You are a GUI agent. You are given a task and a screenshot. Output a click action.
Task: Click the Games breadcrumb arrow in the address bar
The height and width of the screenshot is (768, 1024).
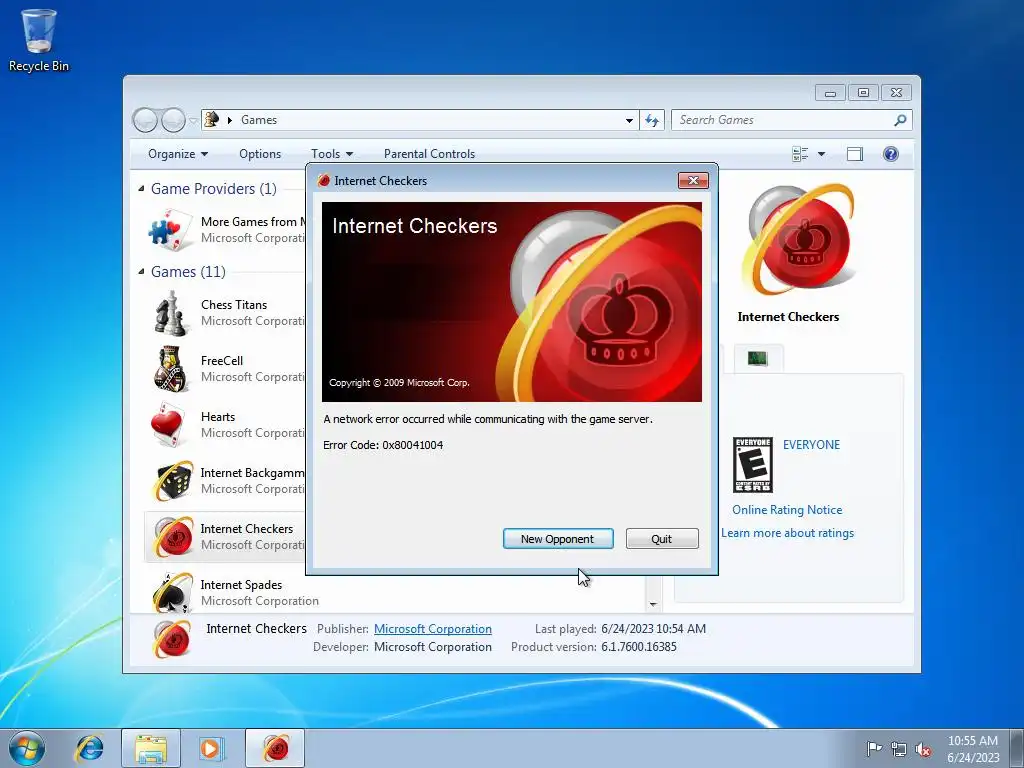click(x=230, y=120)
